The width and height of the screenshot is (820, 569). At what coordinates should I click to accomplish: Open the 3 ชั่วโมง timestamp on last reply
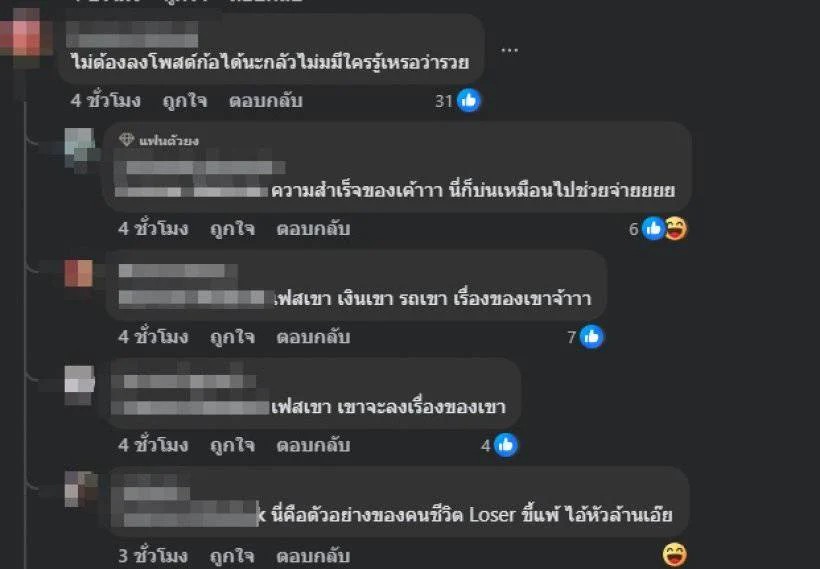pyautogui.click(x=153, y=555)
